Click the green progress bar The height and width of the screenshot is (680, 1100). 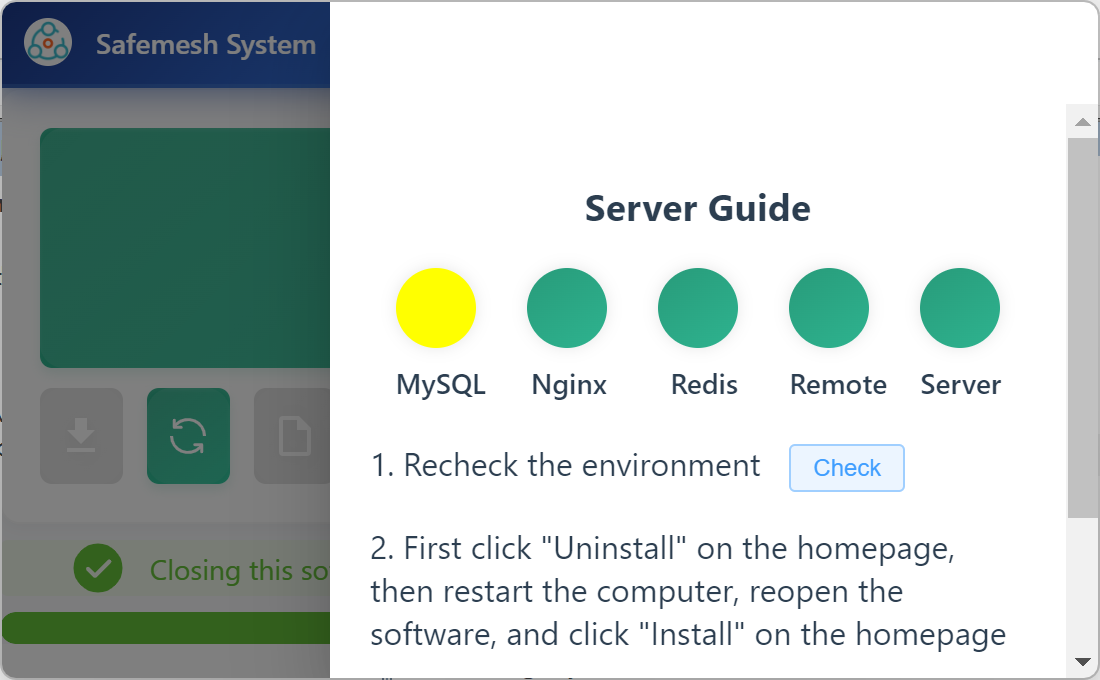pyautogui.click(x=167, y=628)
